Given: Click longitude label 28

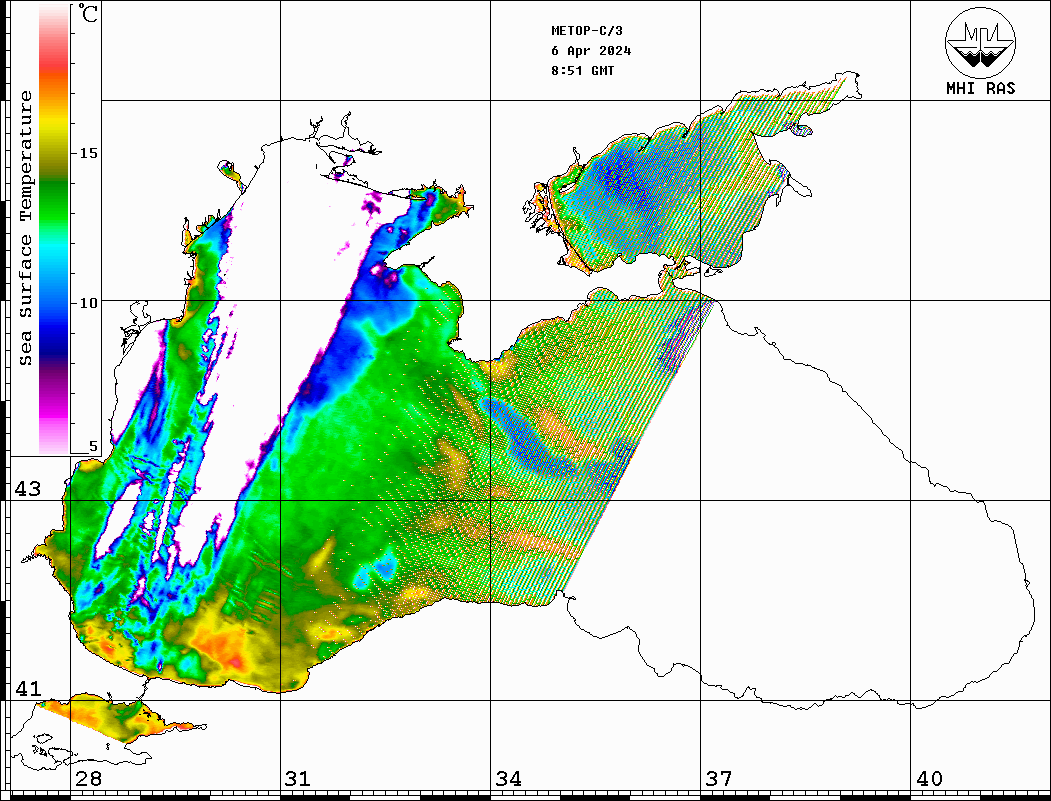Looking at the screenshot, I should point(88,779).
